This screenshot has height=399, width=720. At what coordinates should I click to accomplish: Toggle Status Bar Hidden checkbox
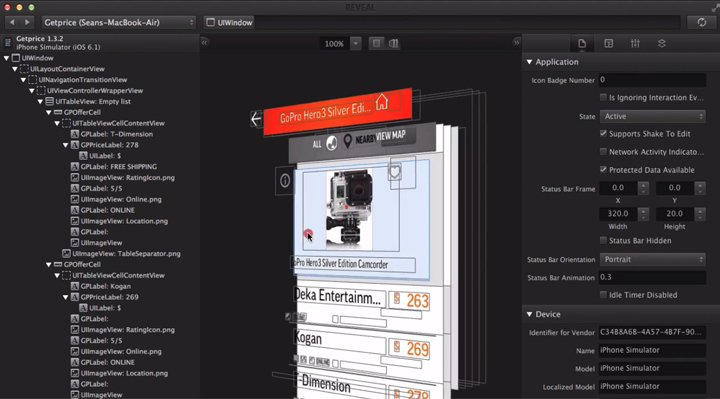(603, 240)
